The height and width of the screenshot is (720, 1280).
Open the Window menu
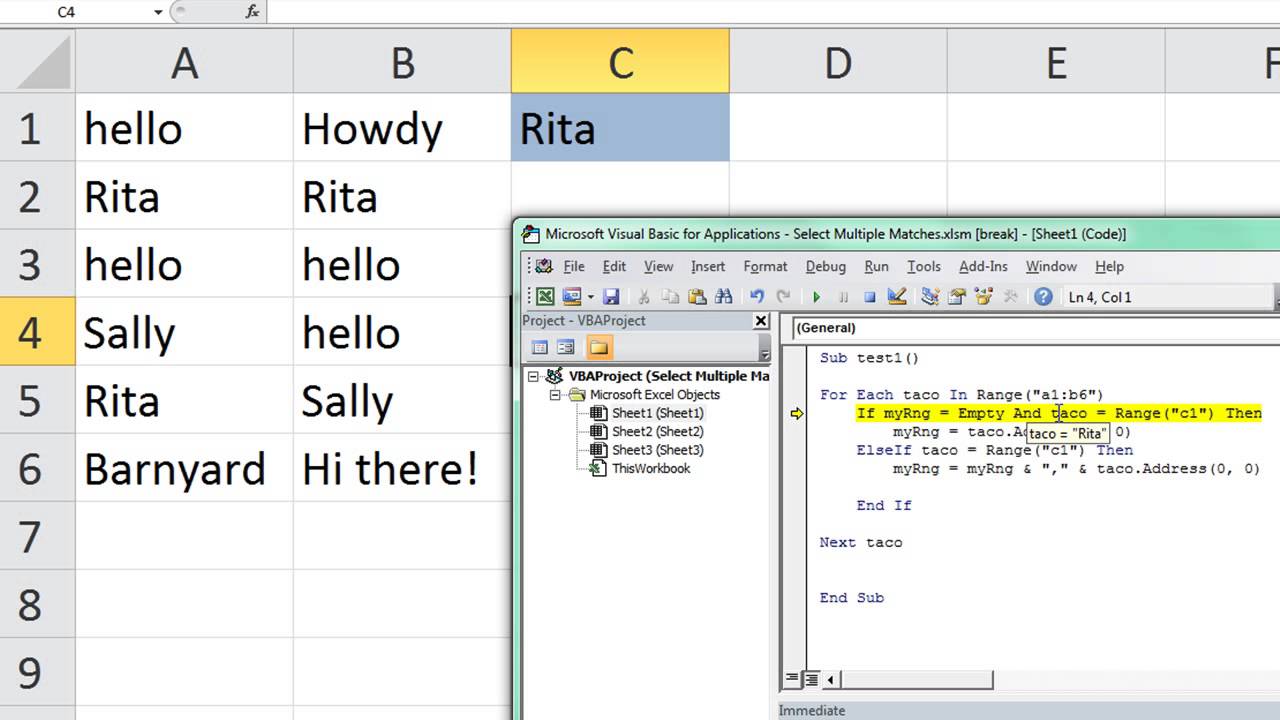pyautogui.click(x=1051, y=266)
